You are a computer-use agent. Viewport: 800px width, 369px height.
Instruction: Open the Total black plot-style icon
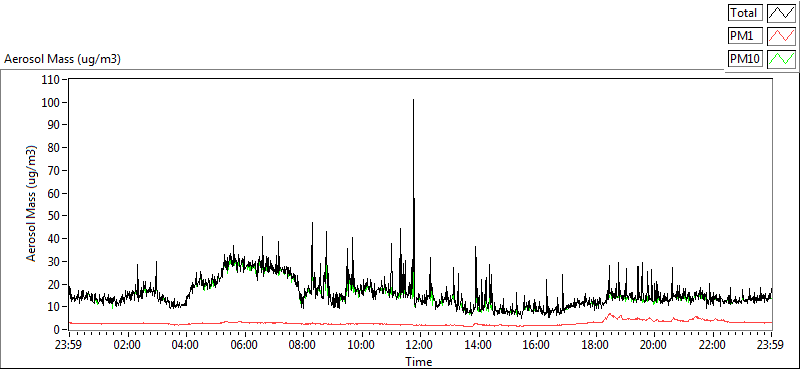781,13
